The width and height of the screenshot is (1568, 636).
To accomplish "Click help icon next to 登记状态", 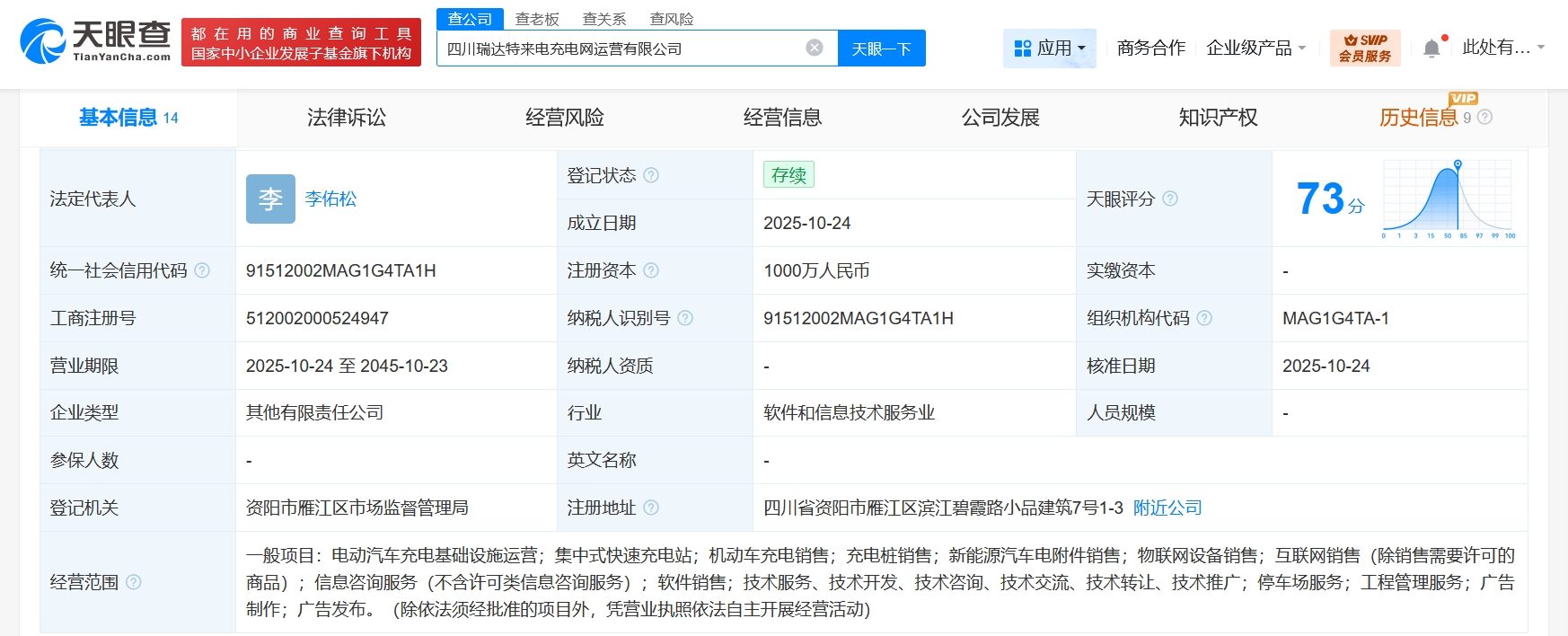I will tap(652, 175).
